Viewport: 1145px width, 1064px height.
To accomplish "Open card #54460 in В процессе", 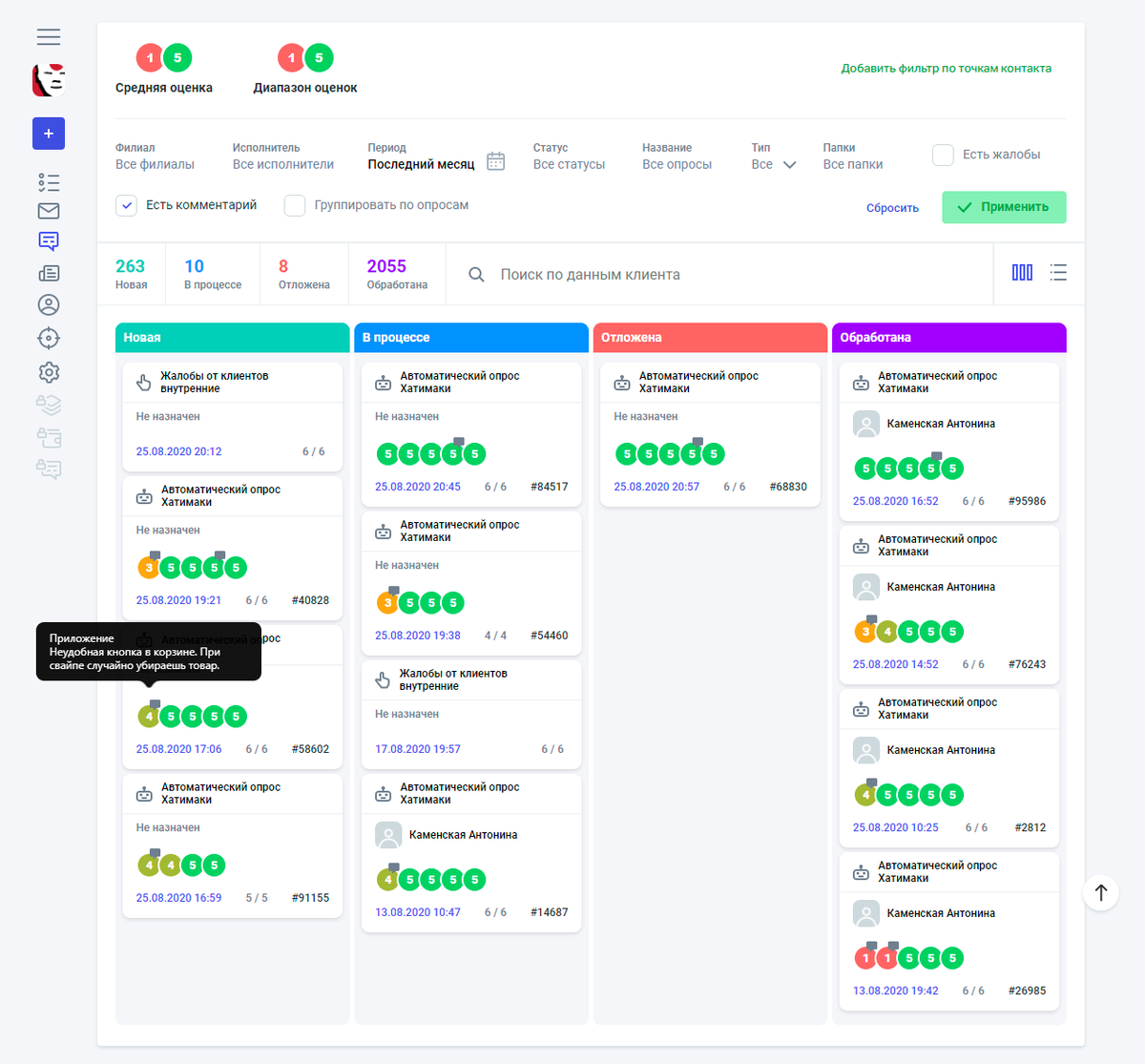I will 471,581.
